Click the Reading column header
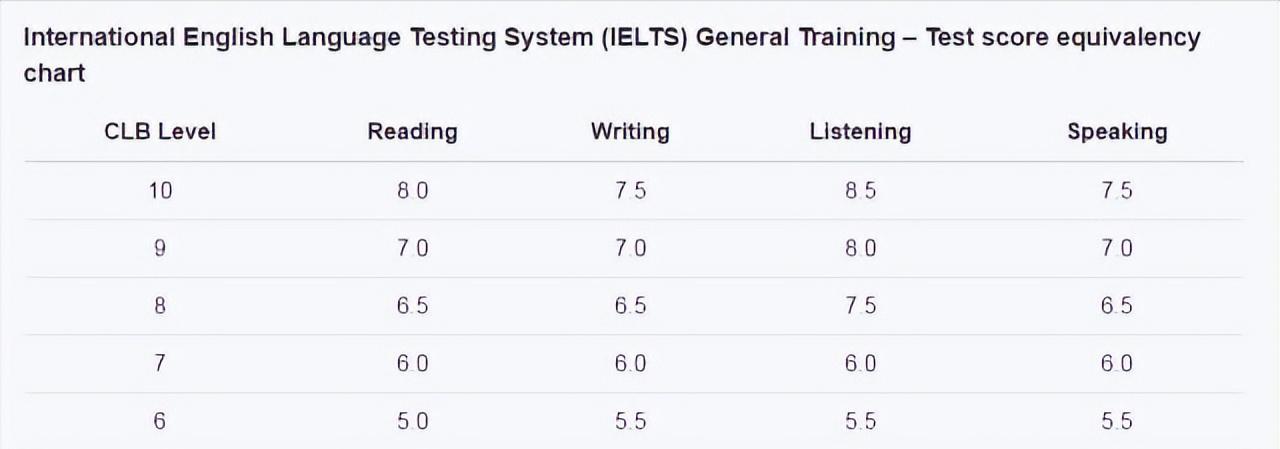Screen dimensions: 1280x449 click(412, 131)
